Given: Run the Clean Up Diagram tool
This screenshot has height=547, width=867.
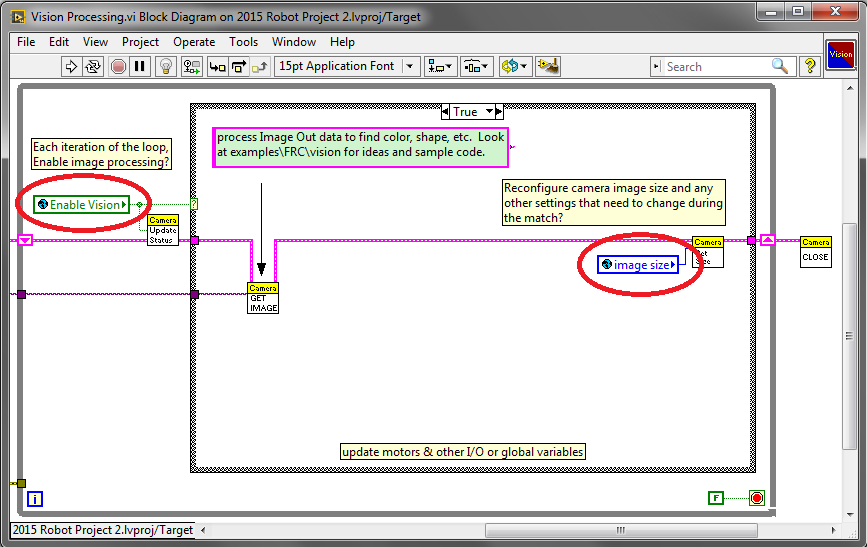Looking at the screenshot, I should click(x=546, y=66).
